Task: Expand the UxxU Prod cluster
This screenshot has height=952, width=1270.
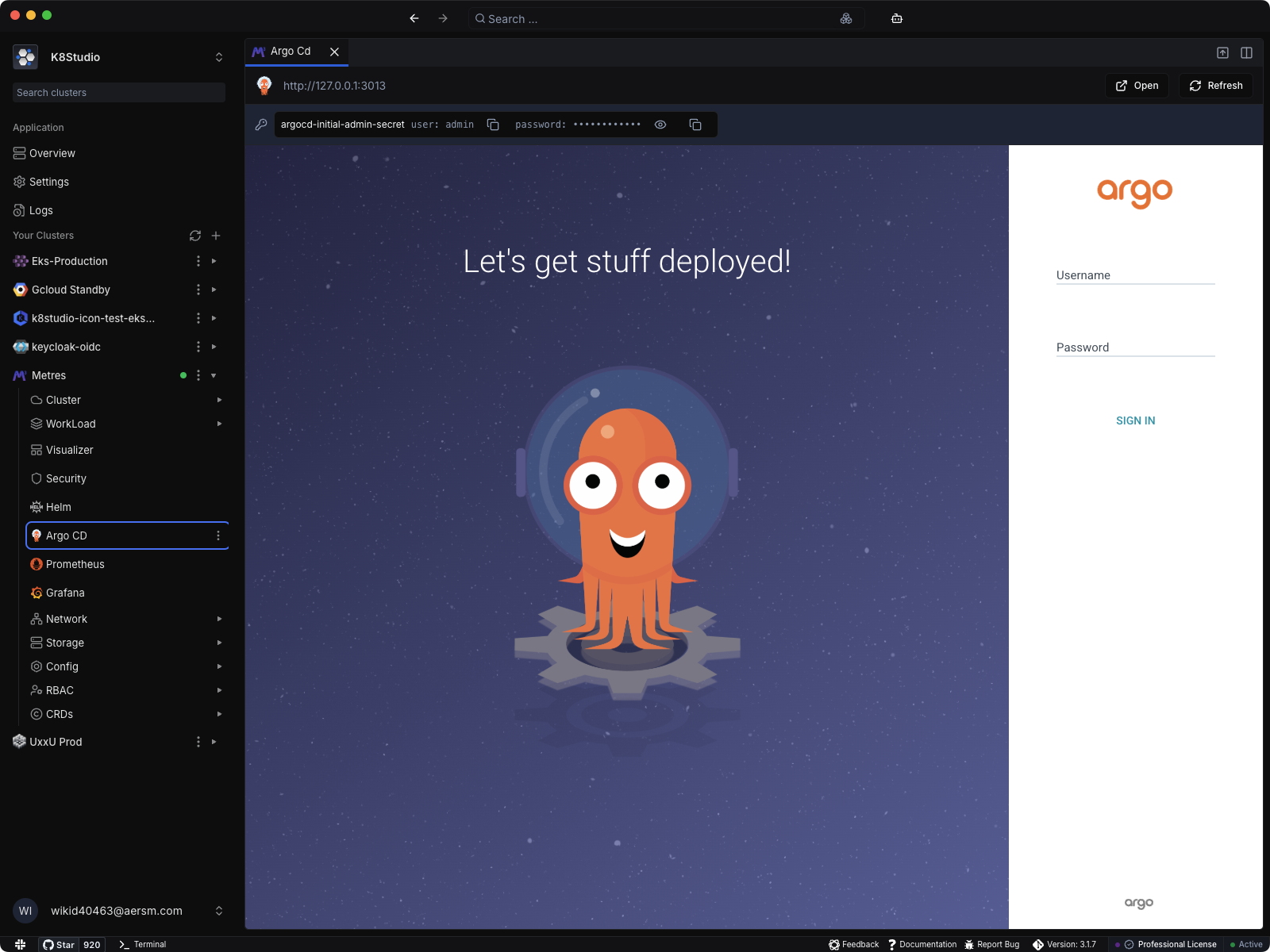Action: click(x=214, y=742)
